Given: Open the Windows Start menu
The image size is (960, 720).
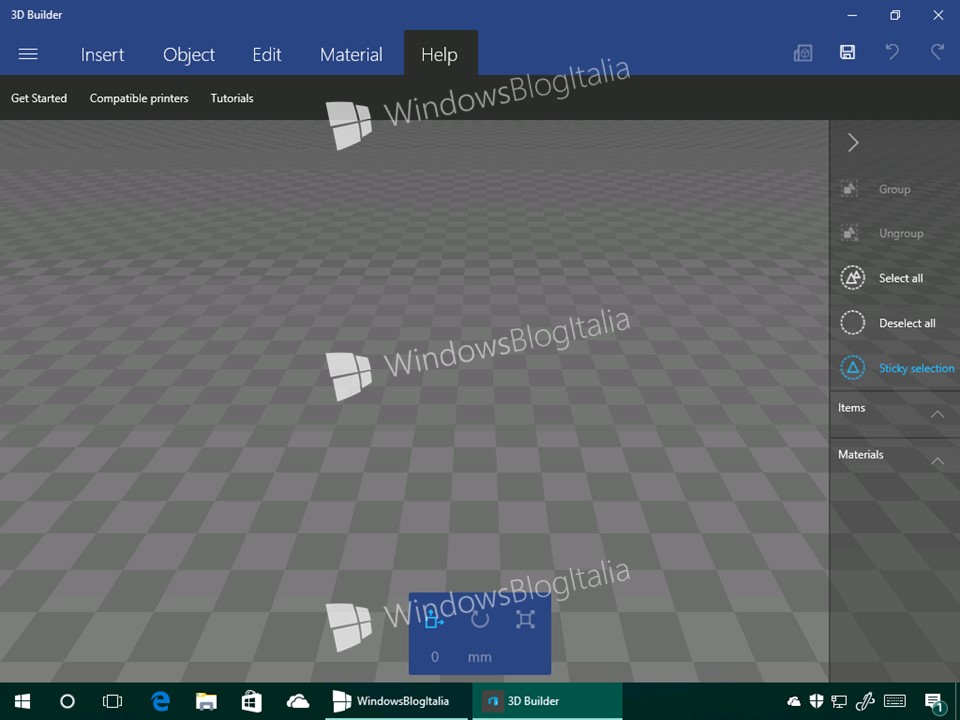Looking at the screenshot, I should tap(23, 701).
